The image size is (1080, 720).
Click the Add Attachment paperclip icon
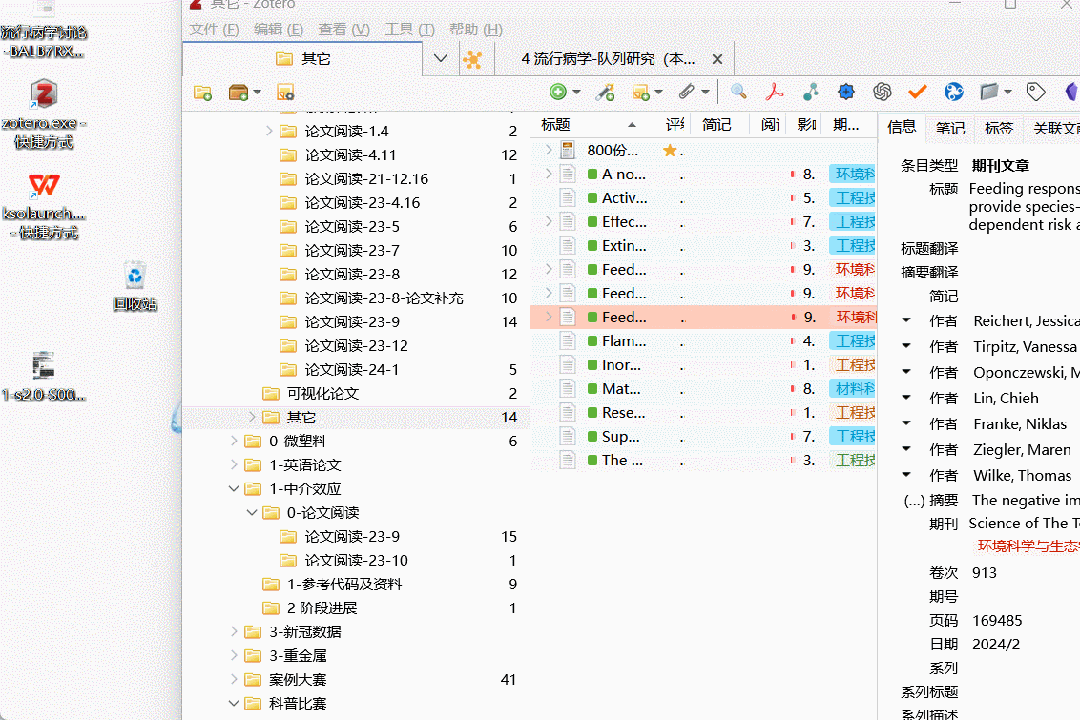coord(686,92)
